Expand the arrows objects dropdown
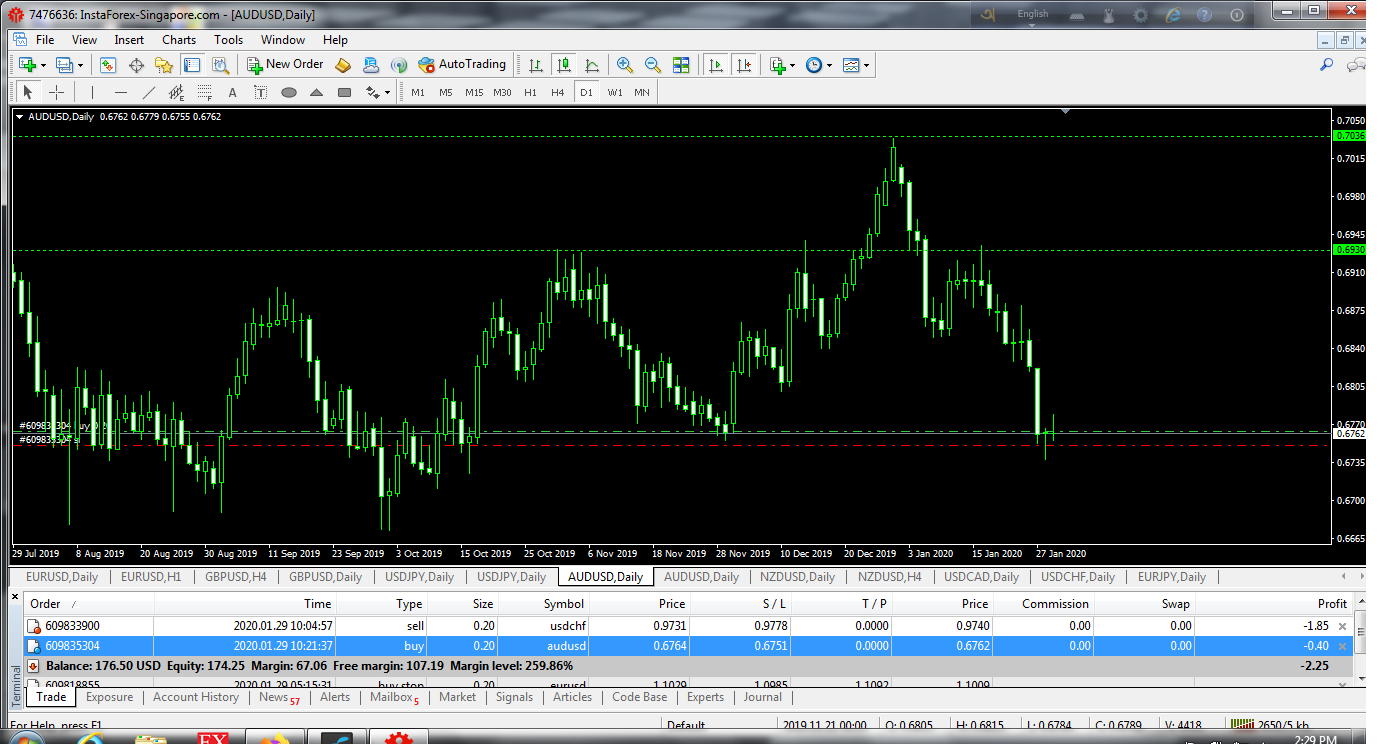This screenshot has width=1382, height=744. pyautogui.click(x=387, y=93)
